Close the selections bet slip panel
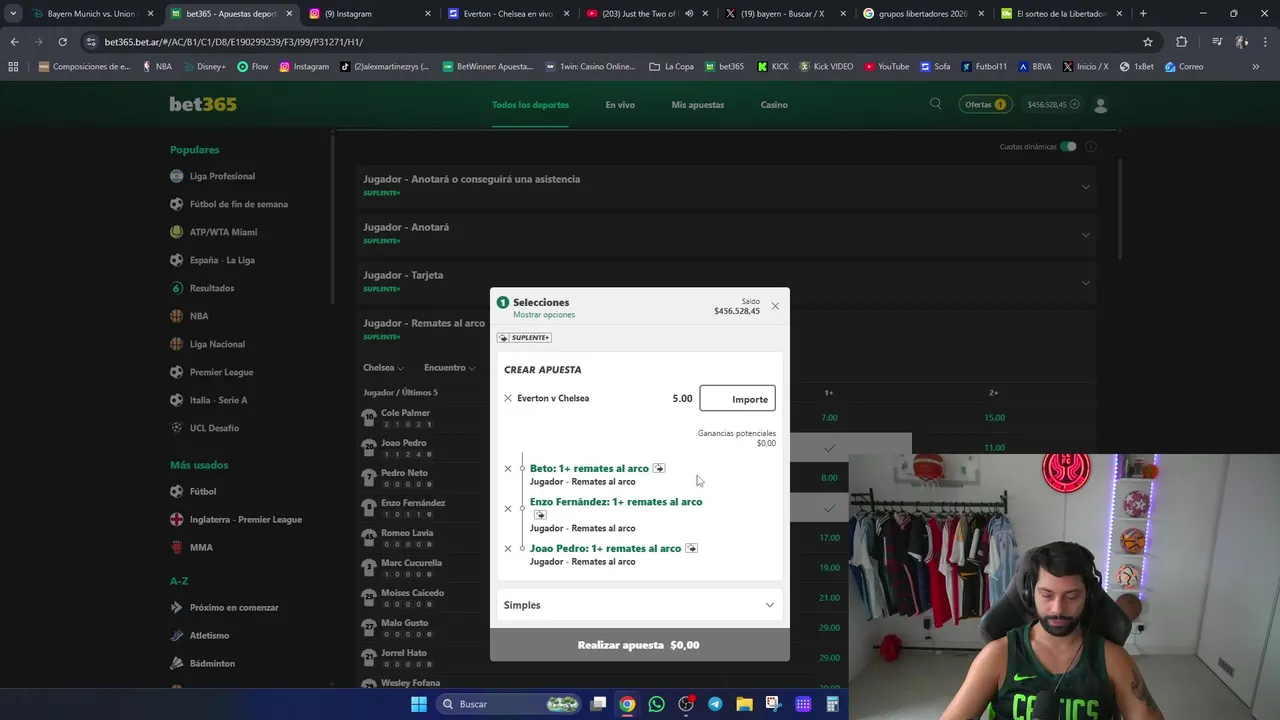The width and height of the screenshot is (1280, 720). point(775,306)
